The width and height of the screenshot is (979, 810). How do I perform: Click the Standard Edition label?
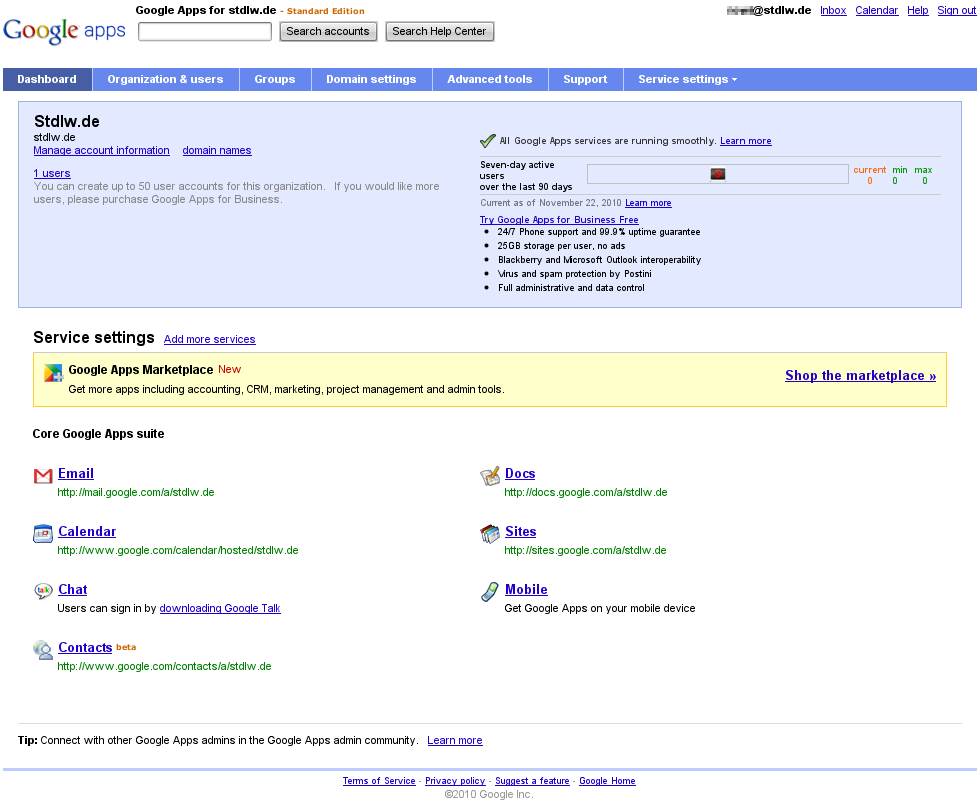point(325,11)
